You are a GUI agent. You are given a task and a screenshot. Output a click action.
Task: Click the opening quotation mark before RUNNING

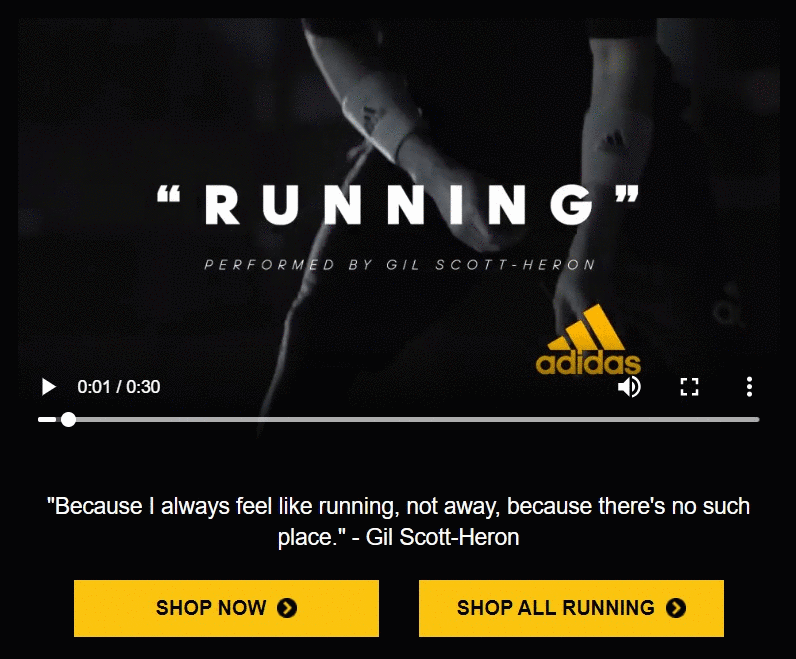[x=169, y=194]
